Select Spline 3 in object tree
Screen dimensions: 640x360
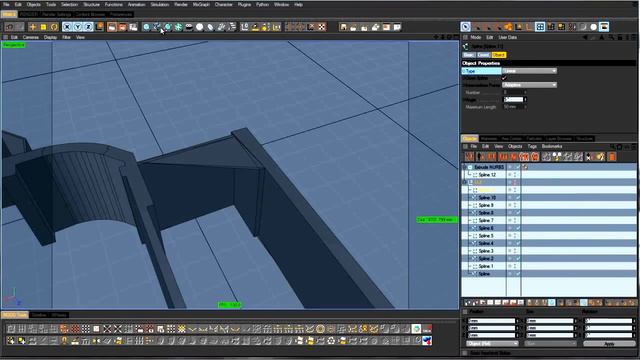[x=486, y=251]
